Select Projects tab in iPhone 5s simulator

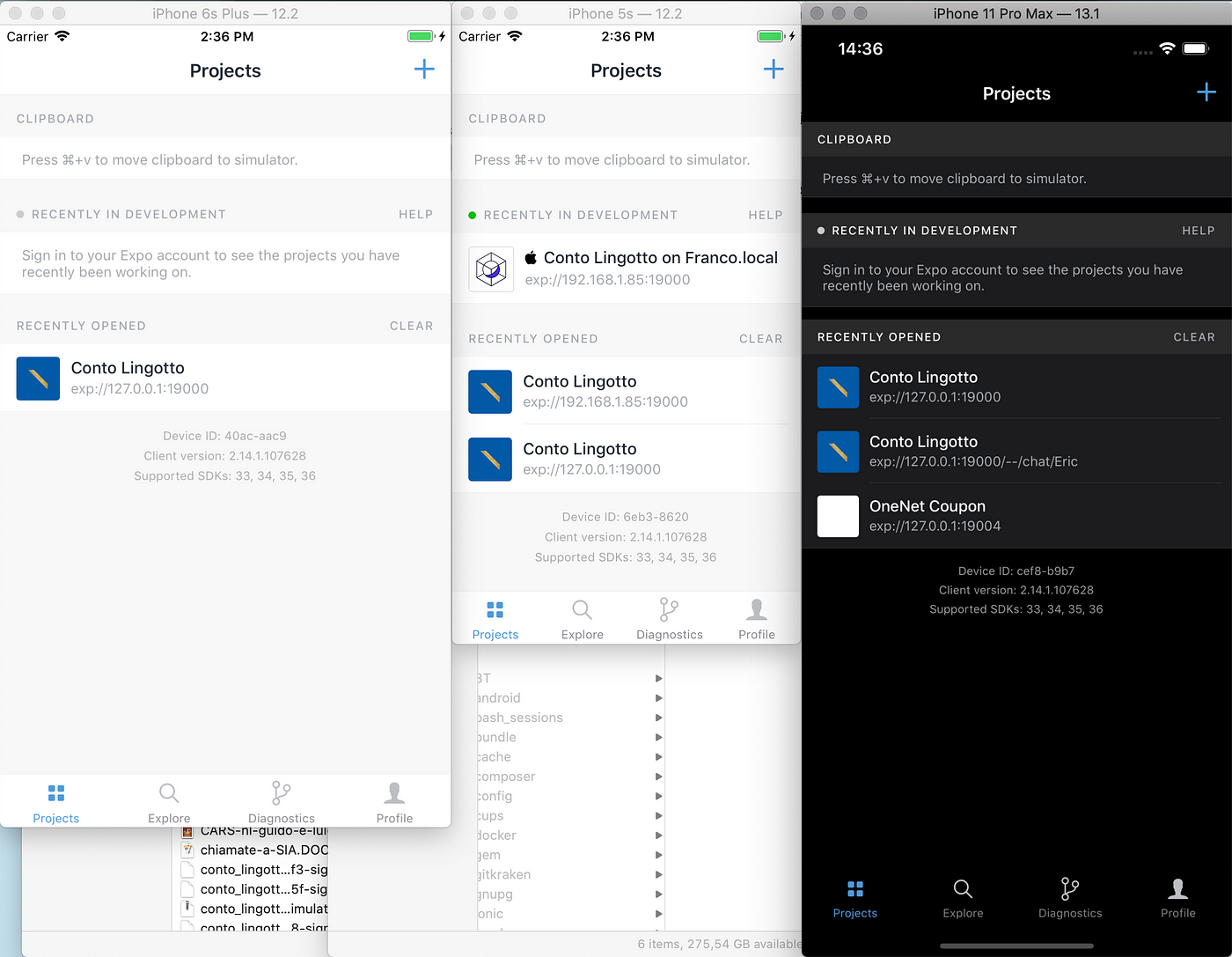pos(495,620)
